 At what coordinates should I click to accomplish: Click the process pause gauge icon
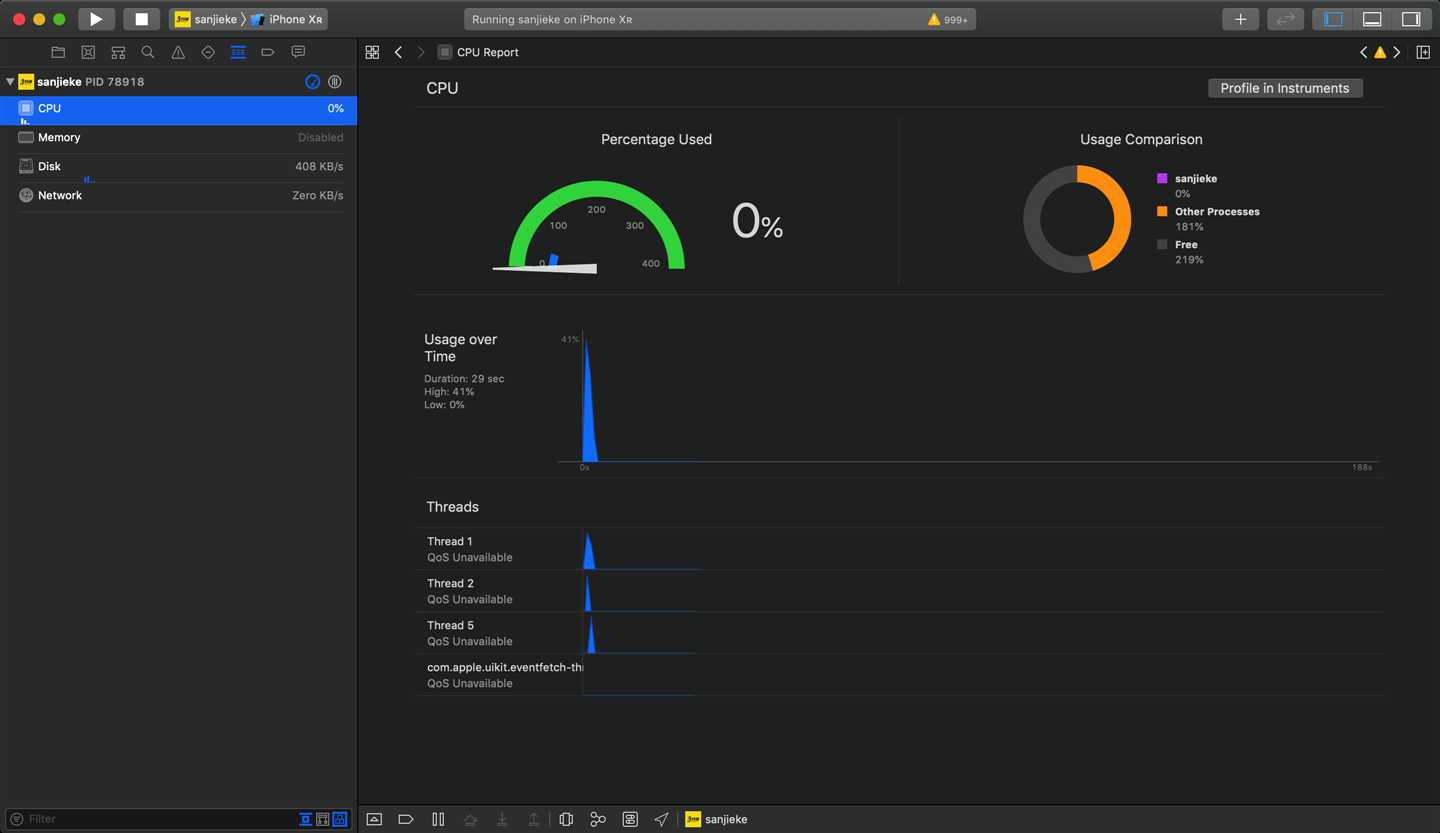coord(335,82)
